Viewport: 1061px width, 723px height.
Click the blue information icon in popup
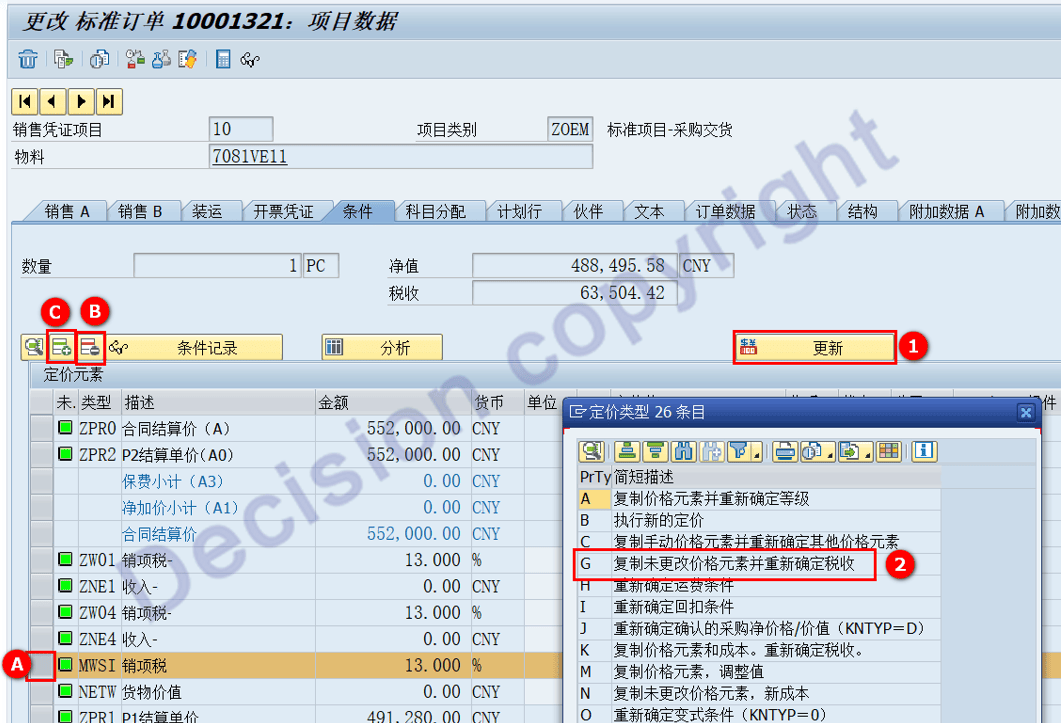[924, 451]
